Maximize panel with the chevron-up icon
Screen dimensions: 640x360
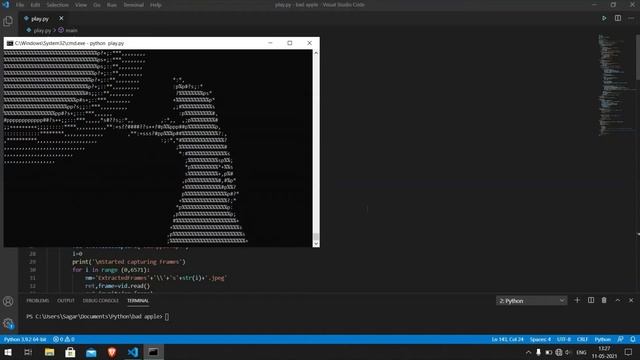coord(618,300)
